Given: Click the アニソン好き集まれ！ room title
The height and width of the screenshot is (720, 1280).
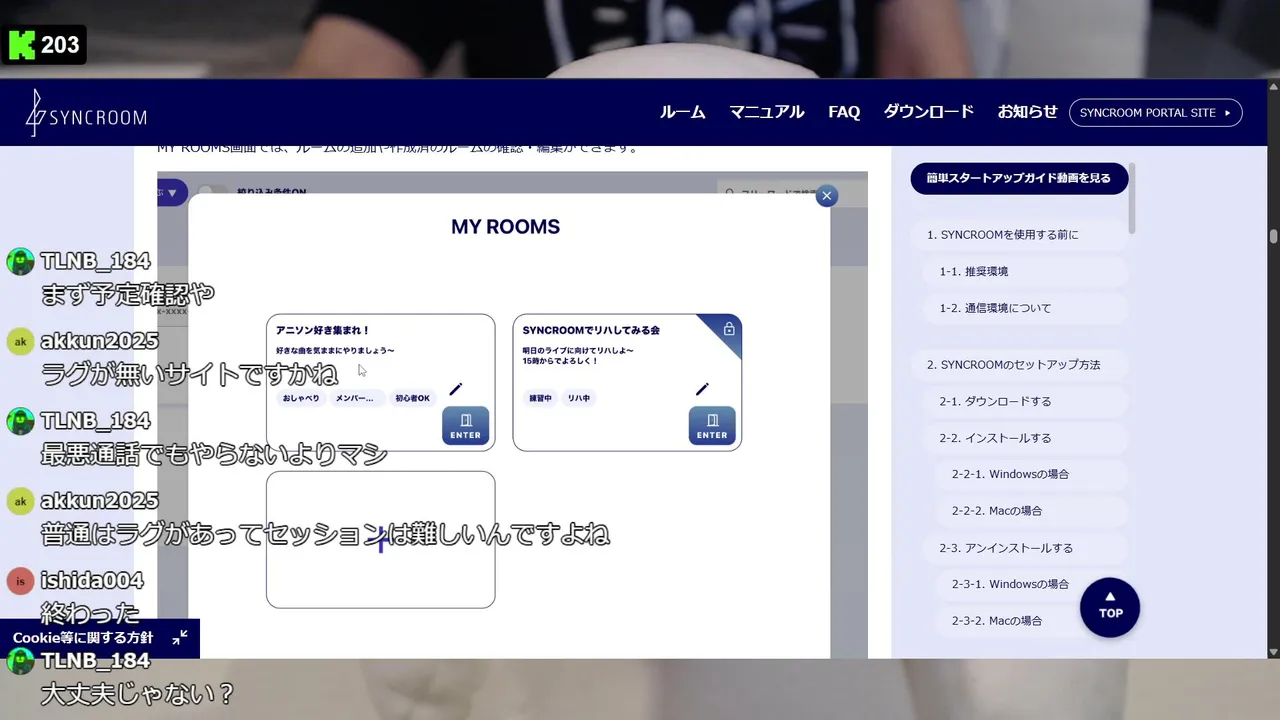Looking at the screenshot, I should pos(323,330).
